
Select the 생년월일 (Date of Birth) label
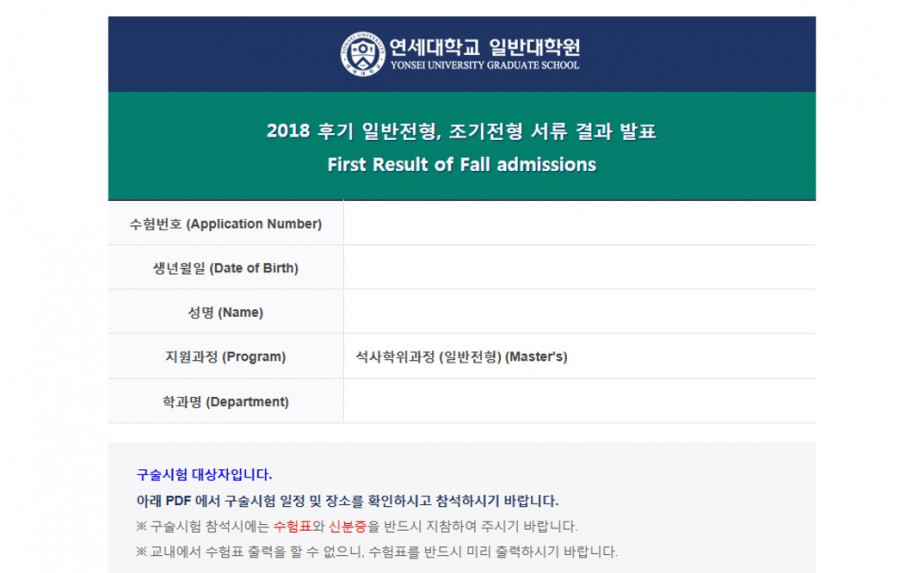pyautogui.click(x=226, y=268)
